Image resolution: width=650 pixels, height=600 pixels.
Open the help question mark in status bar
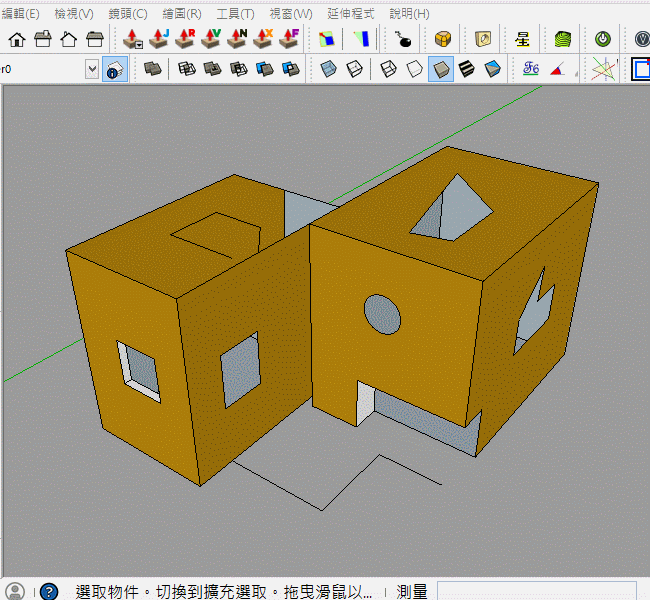48,591
